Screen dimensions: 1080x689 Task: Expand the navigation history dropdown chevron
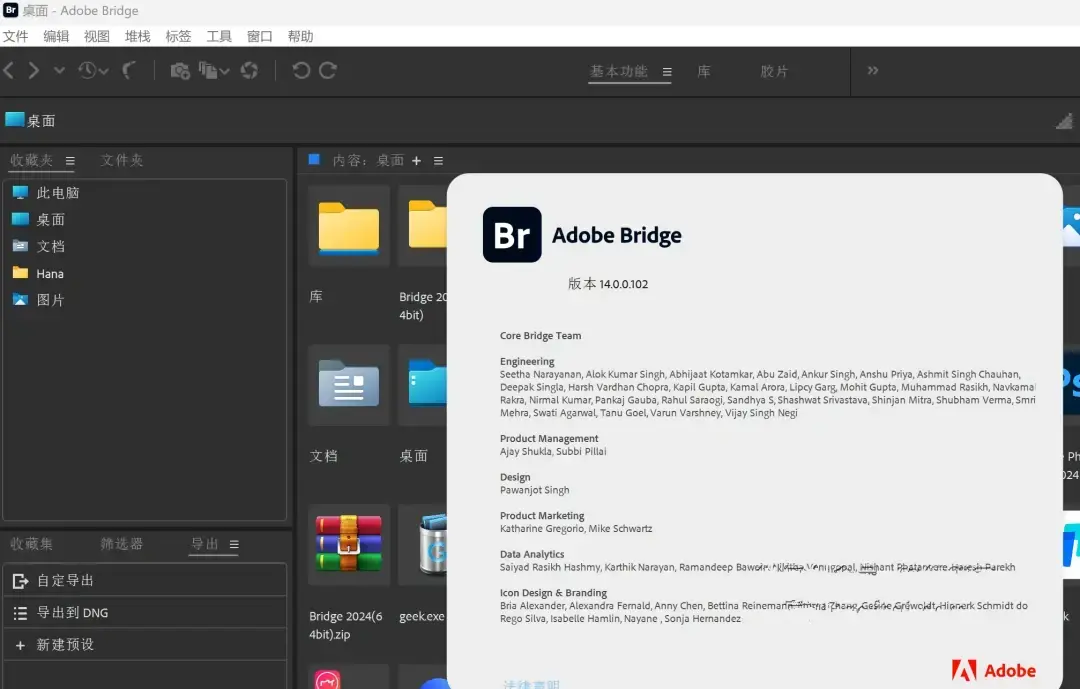[58, 71]
